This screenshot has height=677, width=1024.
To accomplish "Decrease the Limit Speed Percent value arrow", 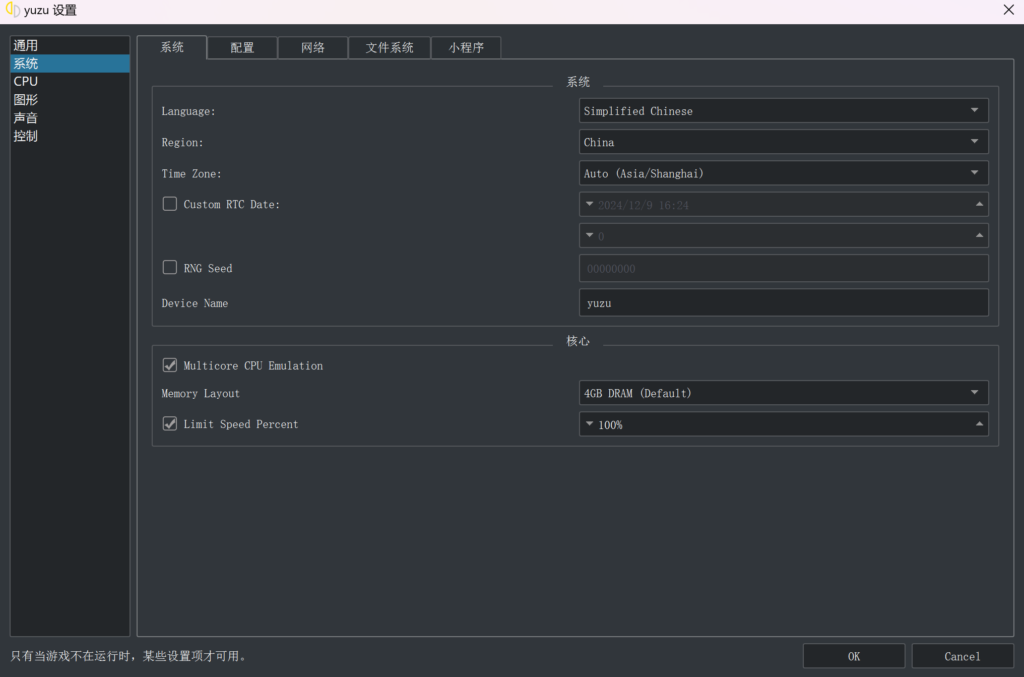I will point(589,425).
